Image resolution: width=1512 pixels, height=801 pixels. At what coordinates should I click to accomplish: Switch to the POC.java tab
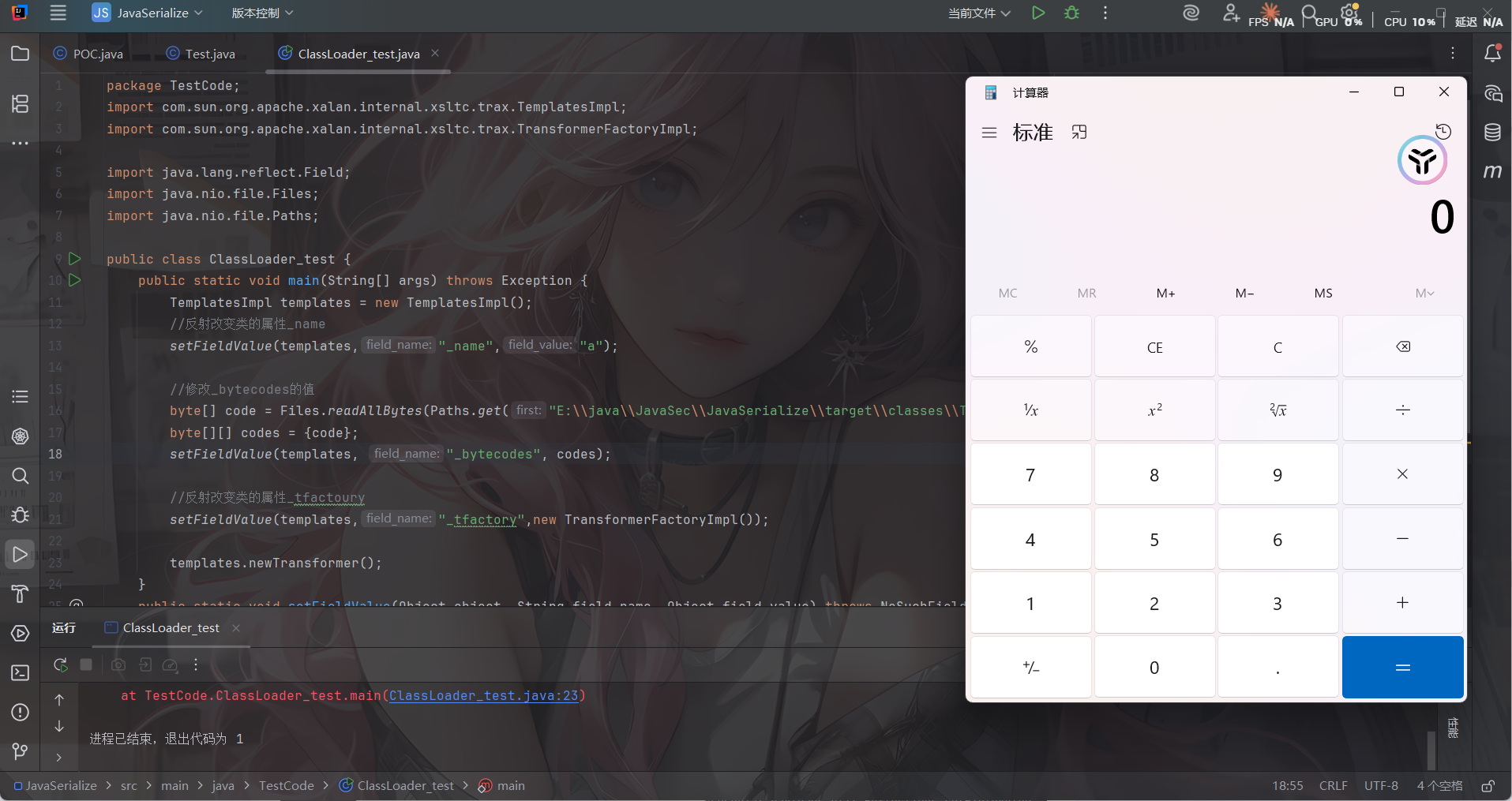88,54
